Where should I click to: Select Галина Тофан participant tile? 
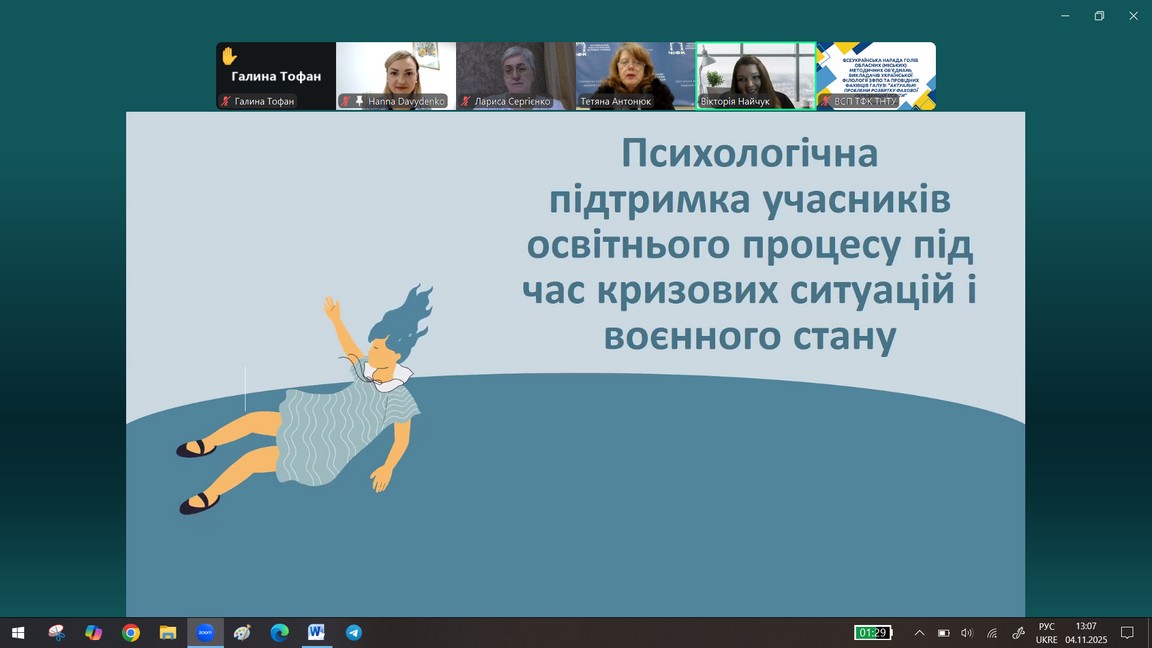point(276,76)
